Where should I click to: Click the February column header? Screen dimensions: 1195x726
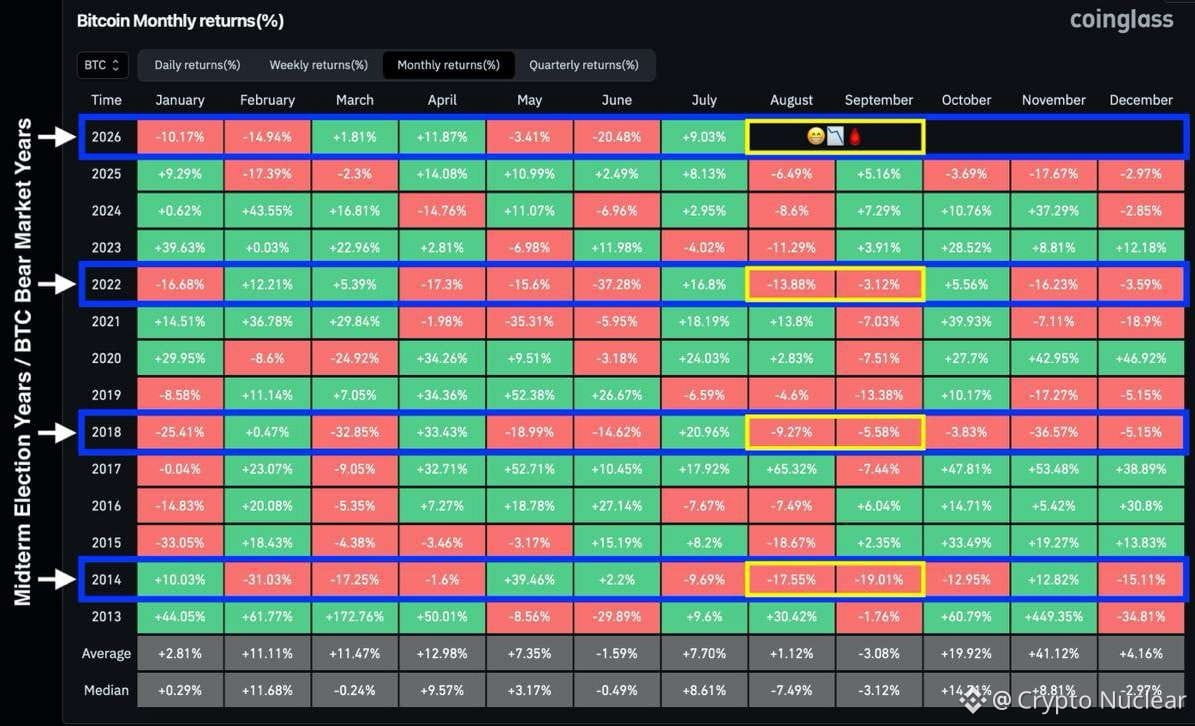point(268,100)
